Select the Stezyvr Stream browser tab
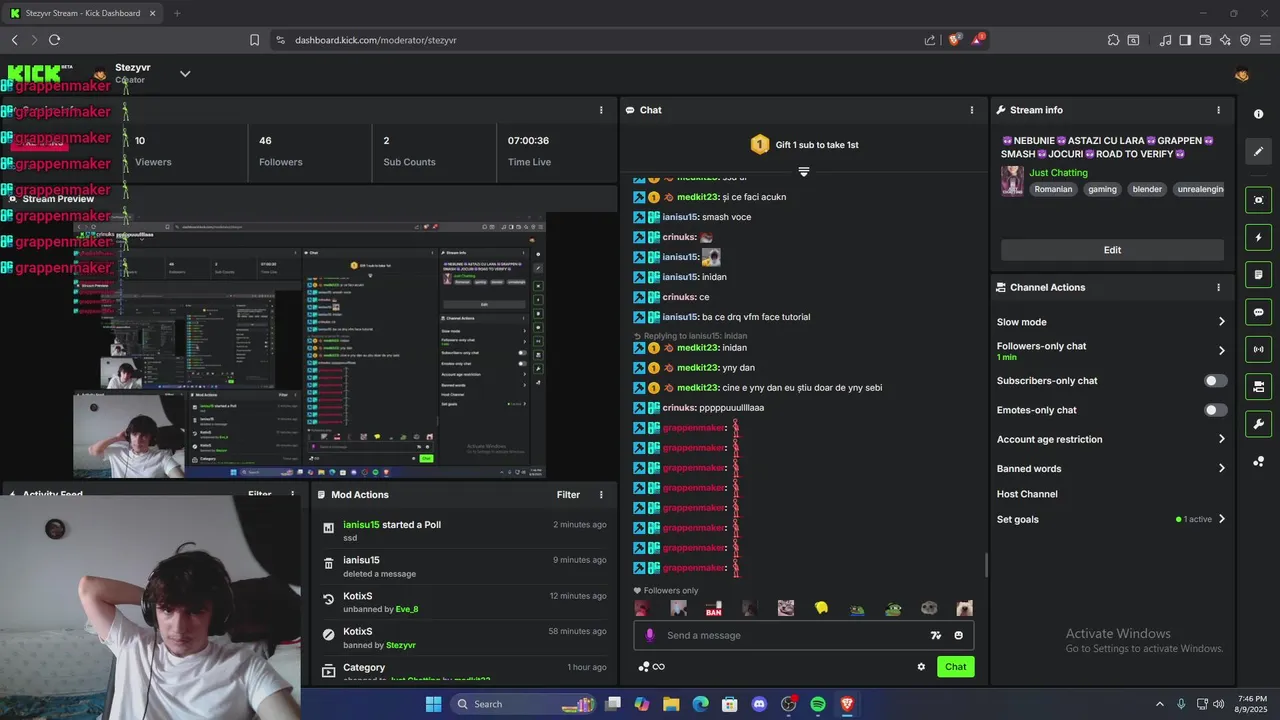Image resolution: width=1280 pixels, height=720 pixels. 82,13
